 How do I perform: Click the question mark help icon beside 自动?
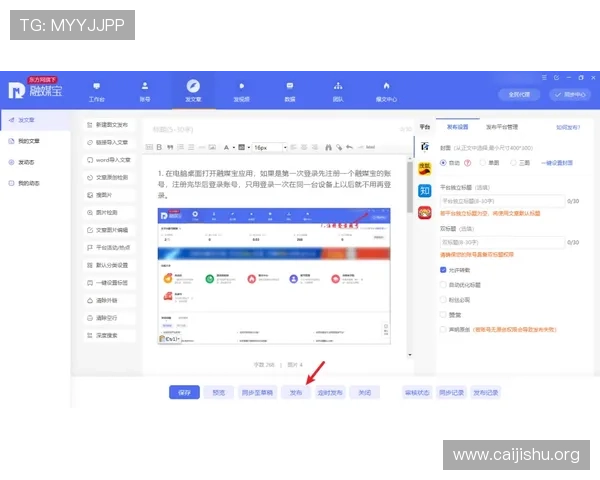[467, 163]
